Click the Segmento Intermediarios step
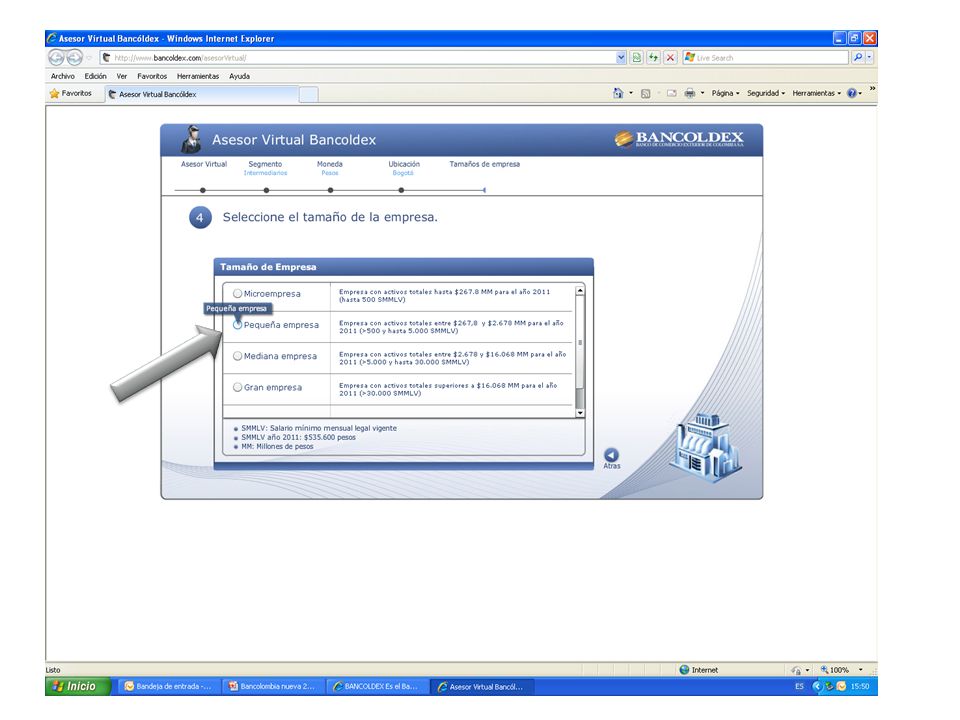The height and width of the screenshot is (720, 960). click(265, 168)
